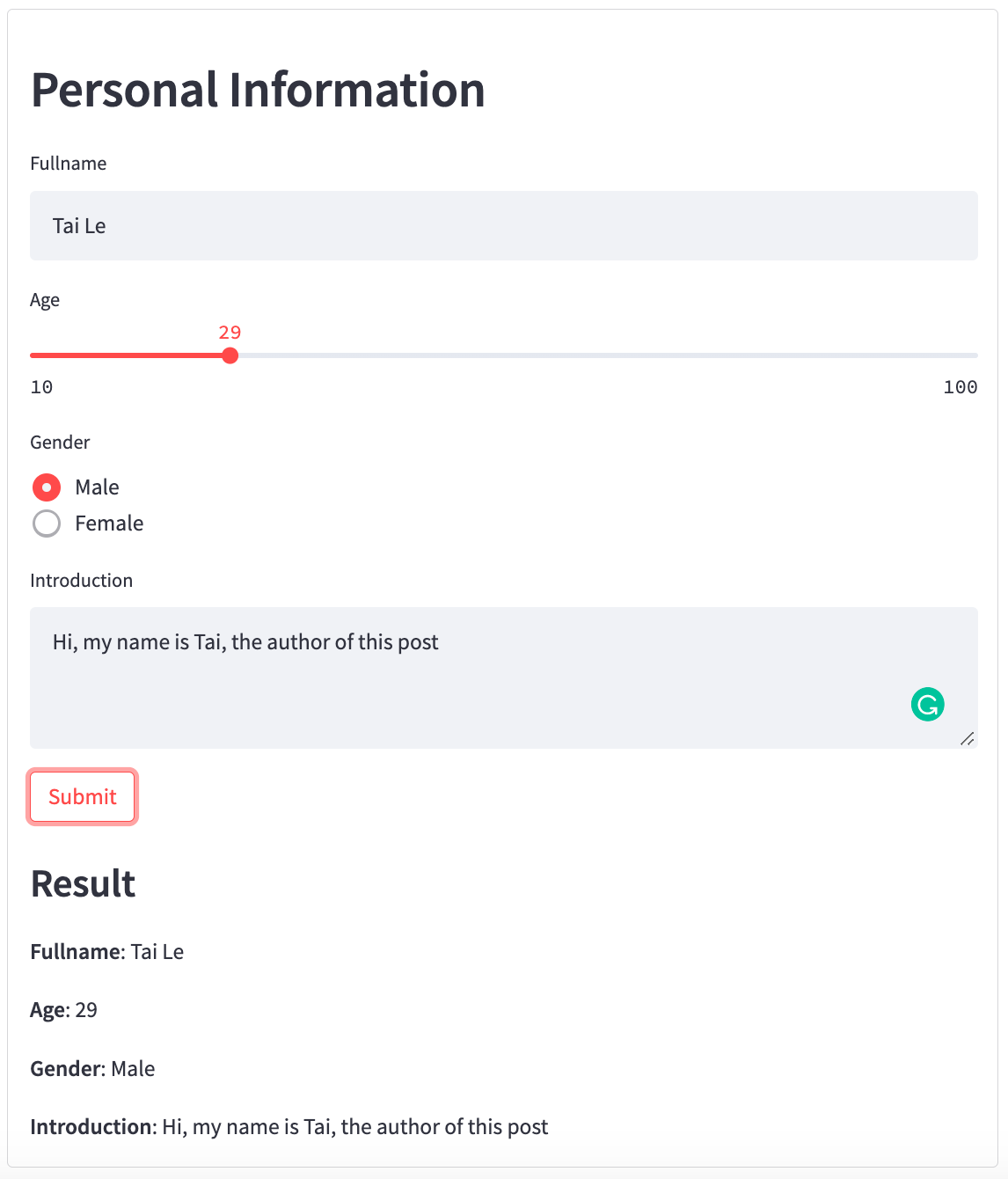This screenshot has width=1008, height=1179.
Task: Click the Fullname result line
Action: click(x=107, y=952)
